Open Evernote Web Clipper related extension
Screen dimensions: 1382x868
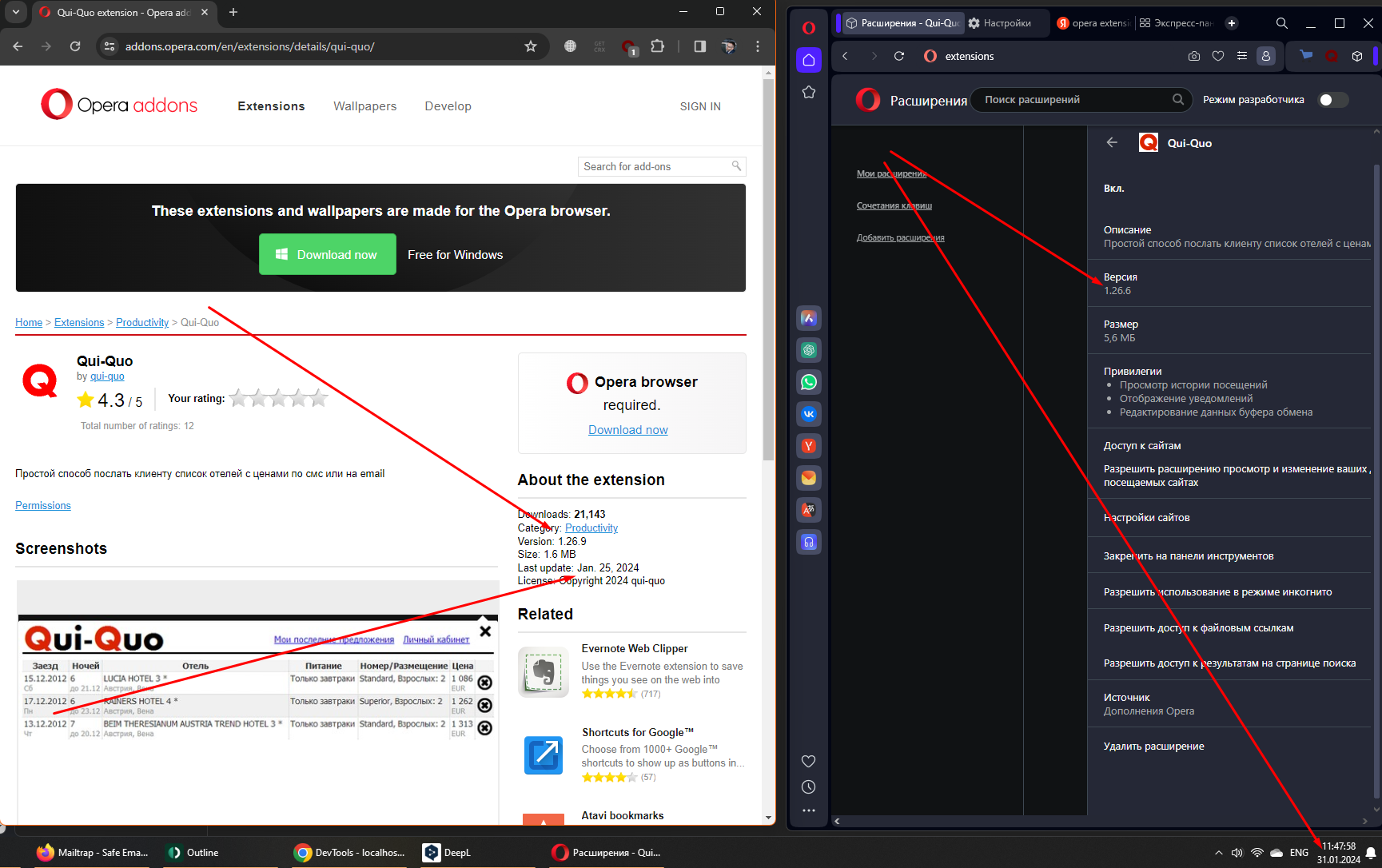point(635,648)
